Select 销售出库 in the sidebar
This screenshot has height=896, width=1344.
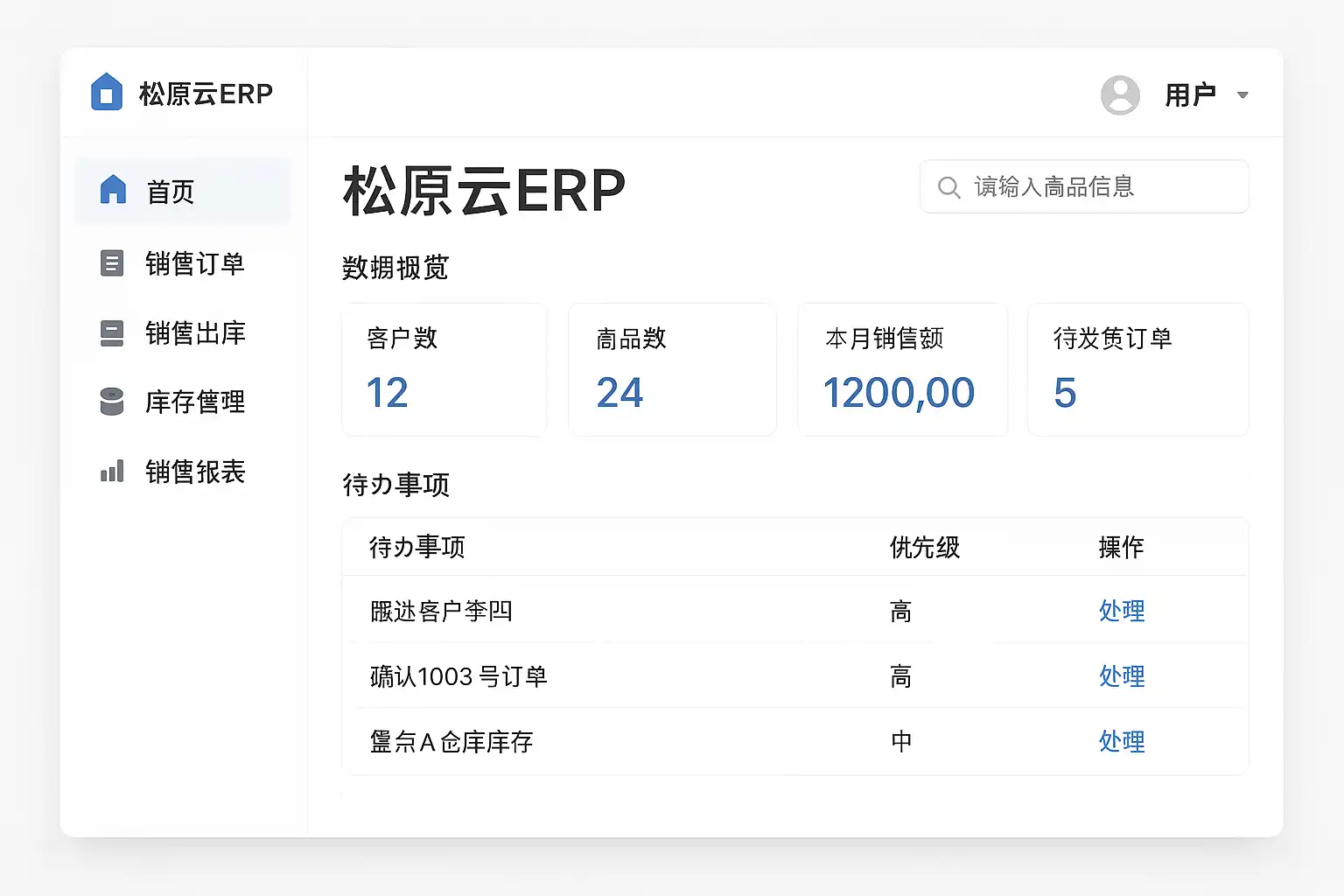[x=194, y=332]
